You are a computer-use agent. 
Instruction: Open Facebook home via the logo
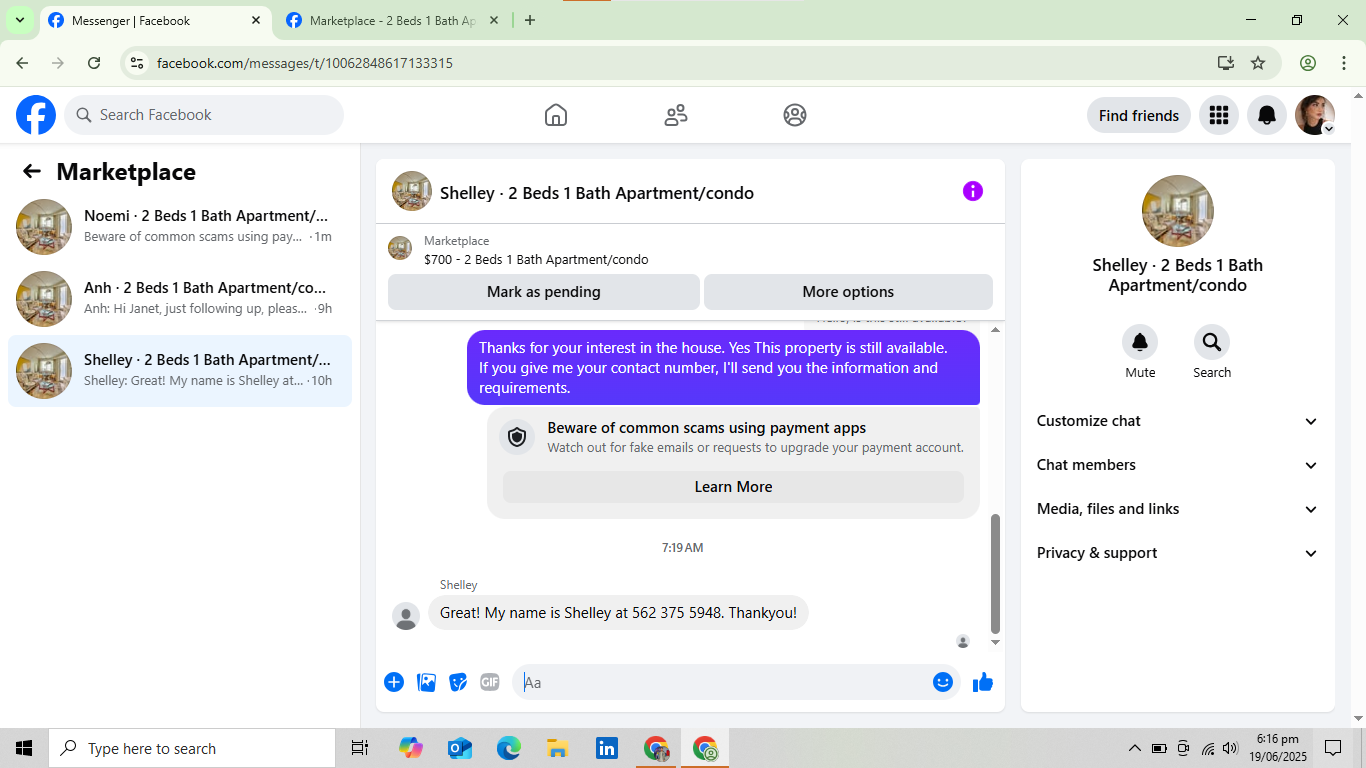click(36, 115)
